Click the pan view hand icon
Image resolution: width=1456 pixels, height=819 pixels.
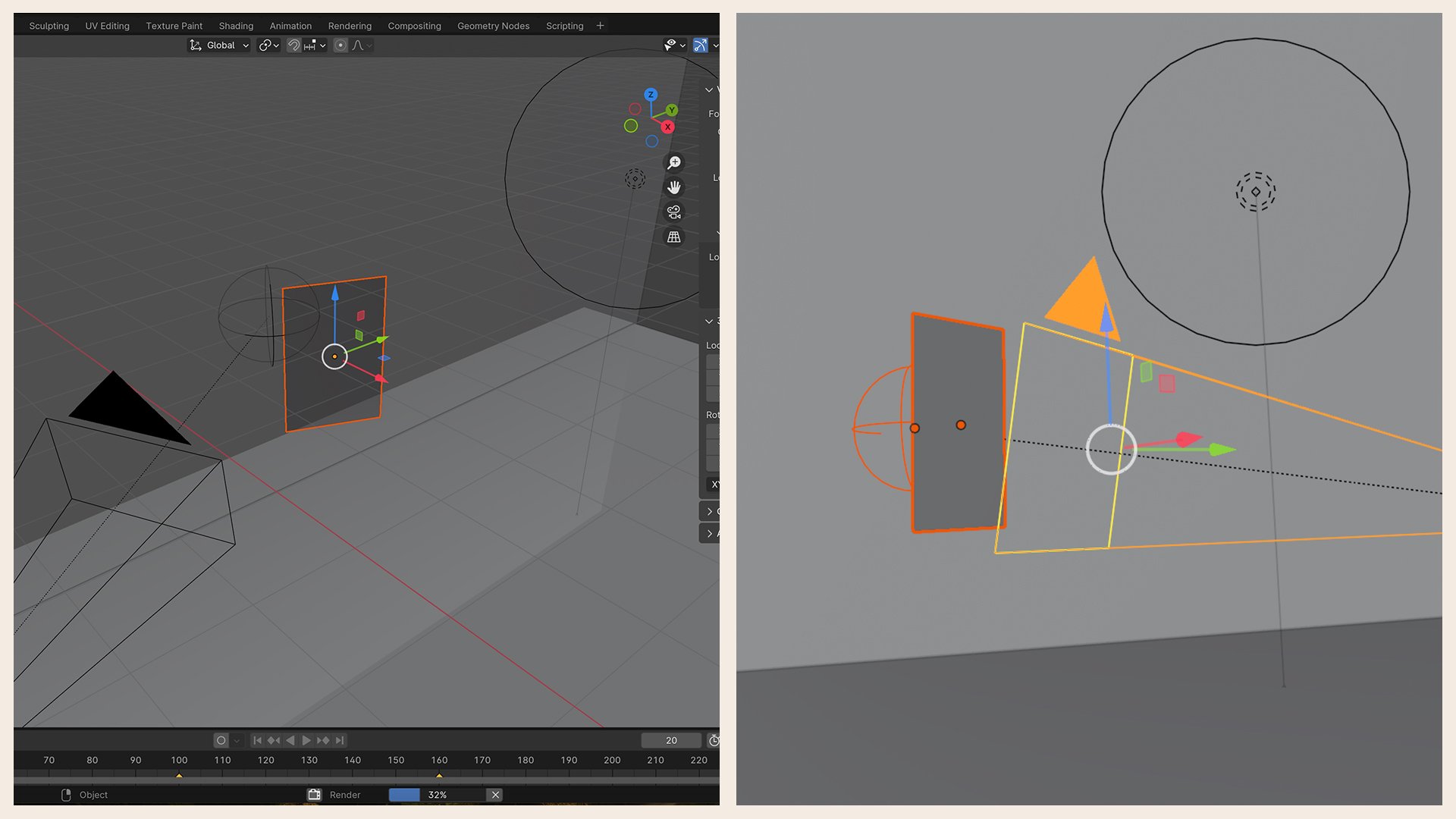[x=673, y=187]
